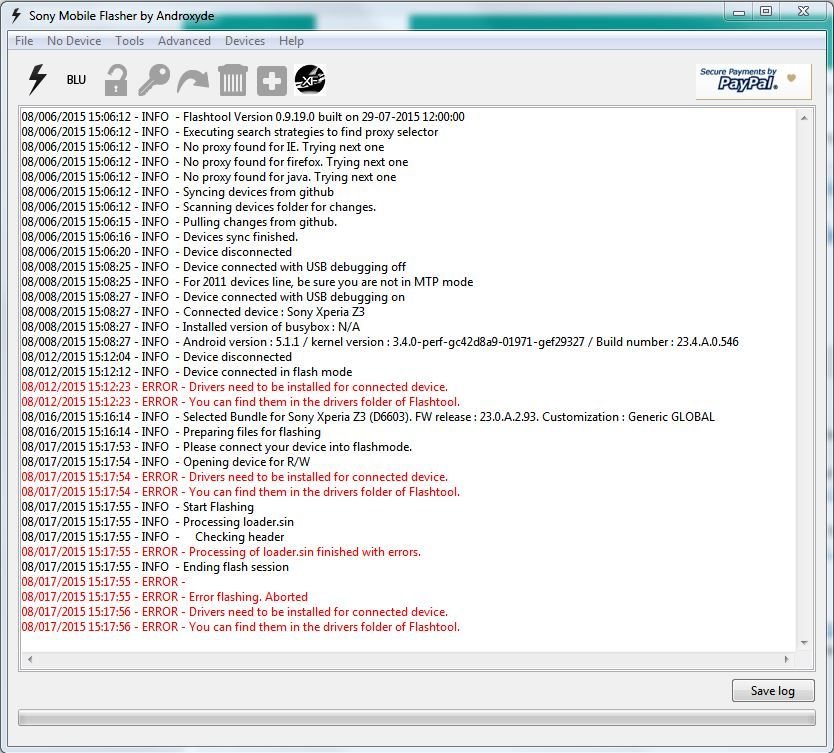
Task: Open the XF Xperifirm icon
Action: pyautogui.click(x=310, y=80)
